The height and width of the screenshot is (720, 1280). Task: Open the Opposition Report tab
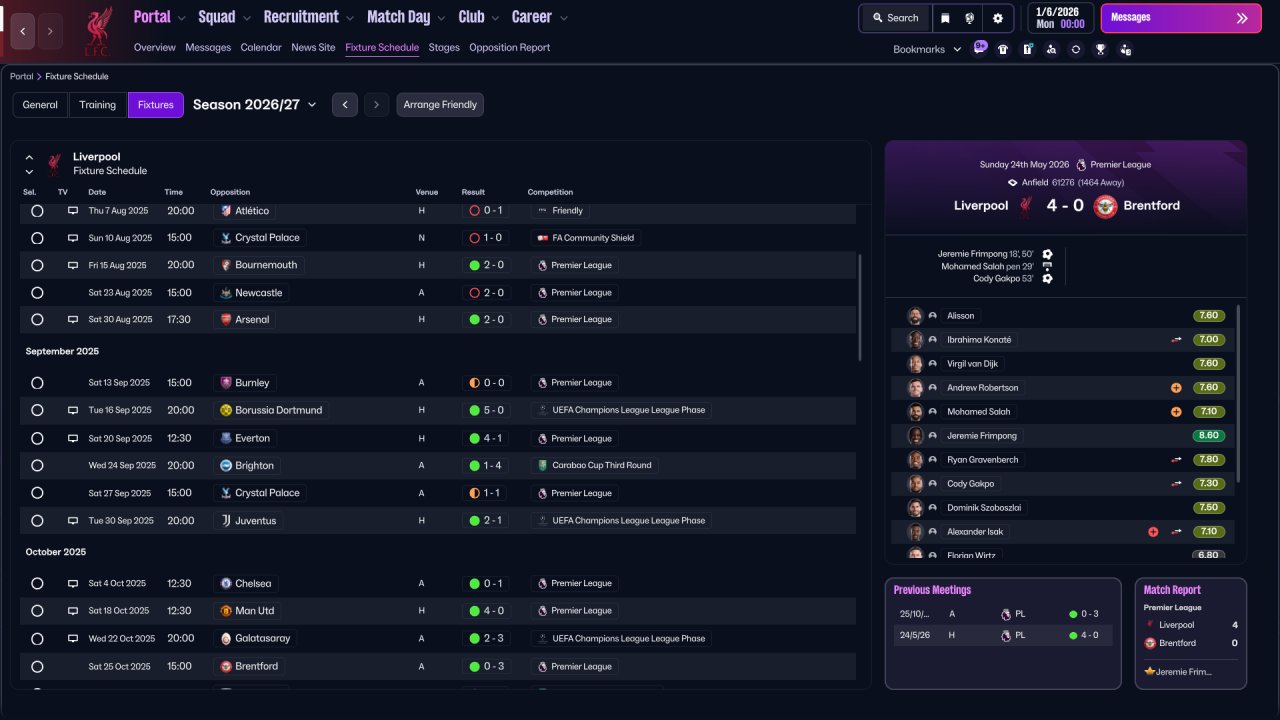click(x=509, y=48)
